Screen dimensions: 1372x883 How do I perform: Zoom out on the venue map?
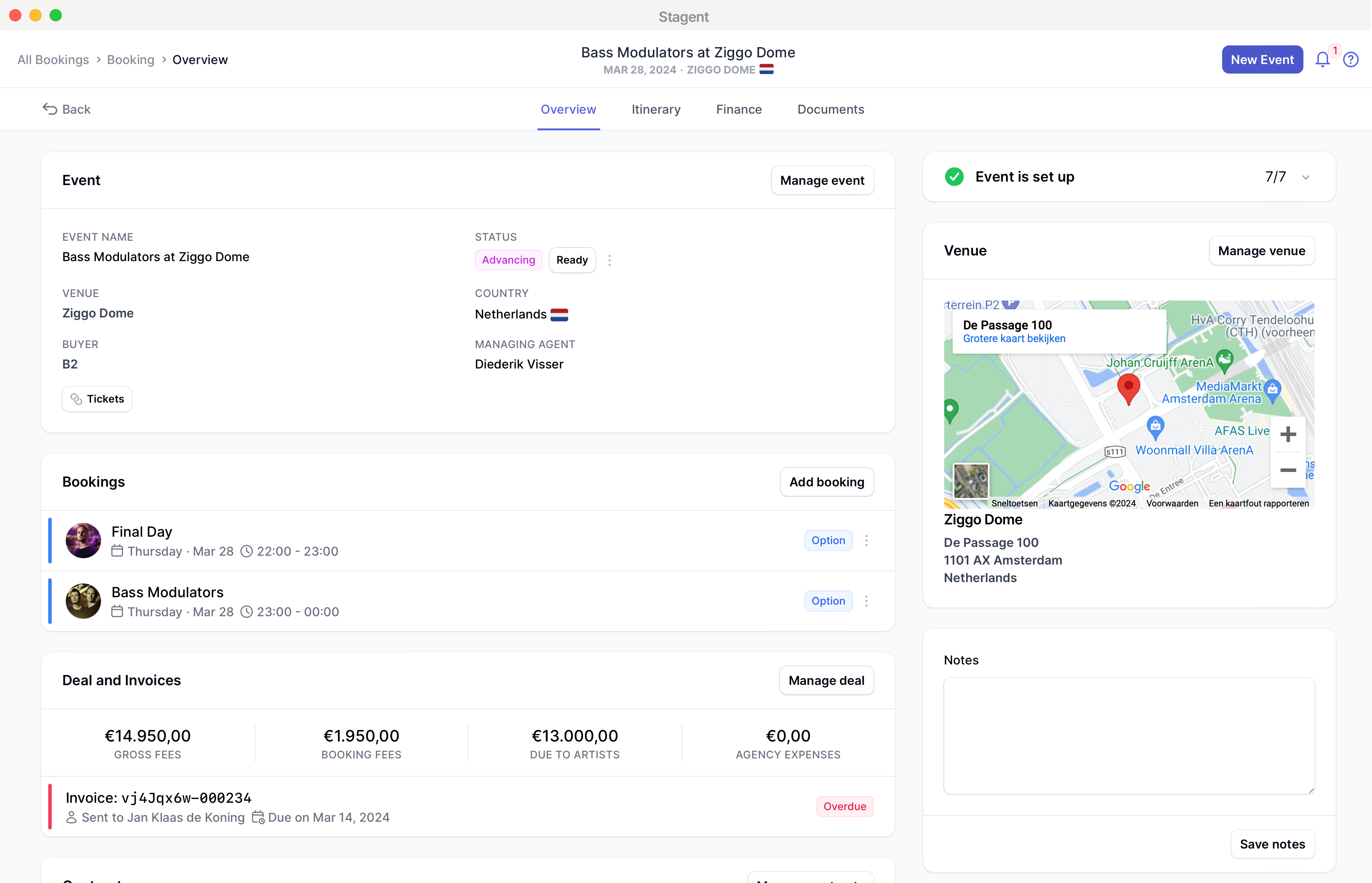[1288, 470]
